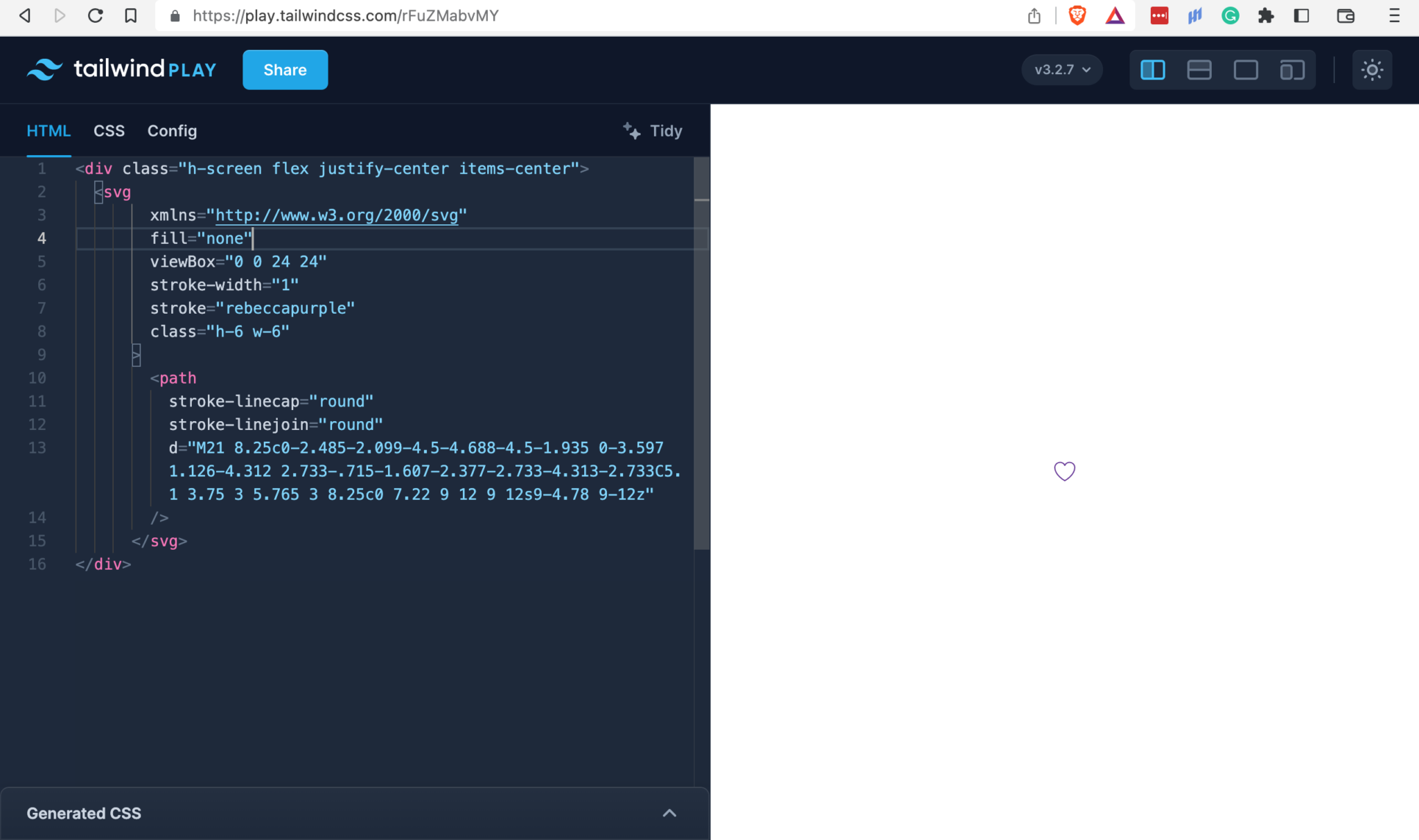Toggle the browser sidebar icon
The image size is (1419, 840).
[x=1303, y=15]
